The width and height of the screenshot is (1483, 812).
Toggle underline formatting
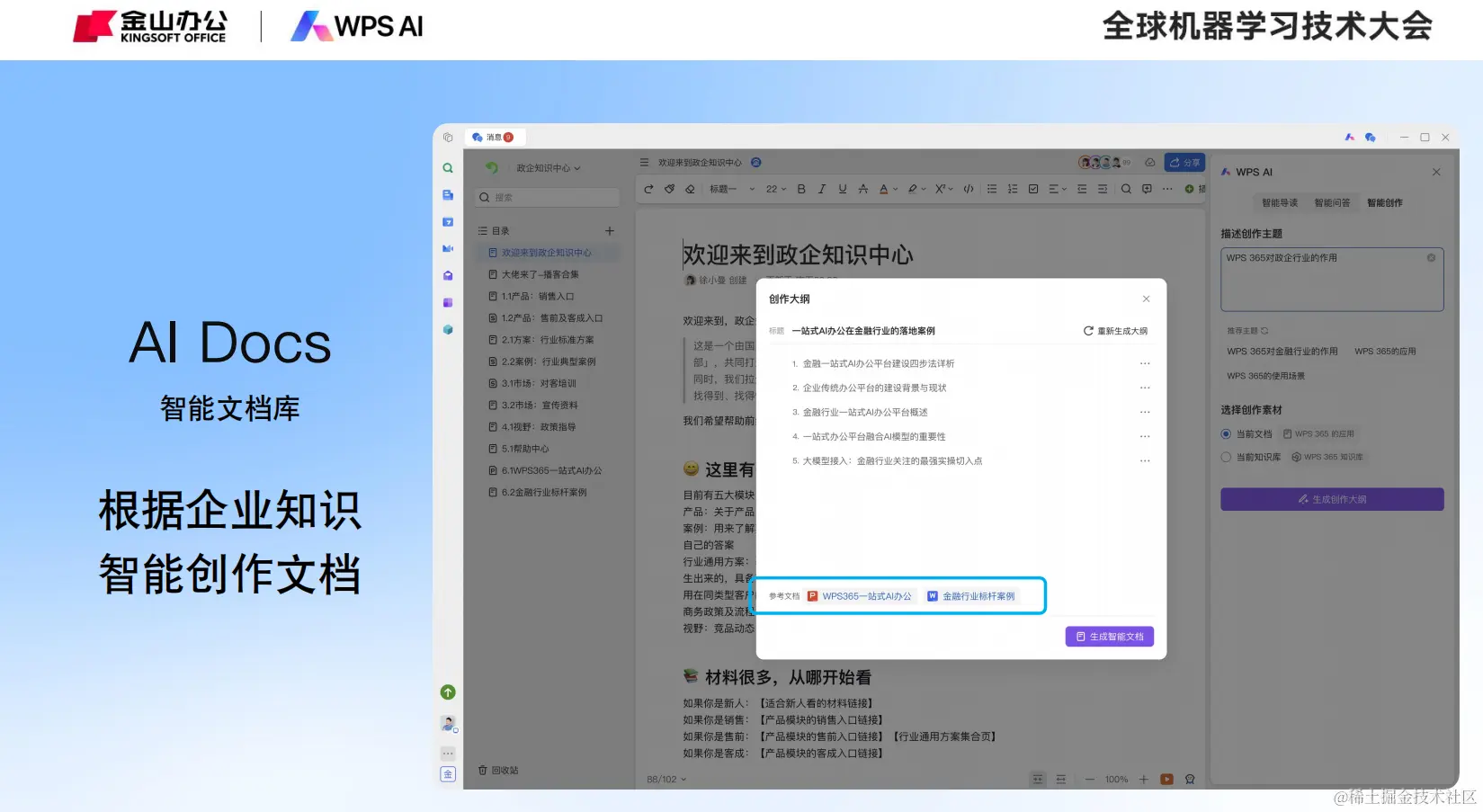pos(843,189)
